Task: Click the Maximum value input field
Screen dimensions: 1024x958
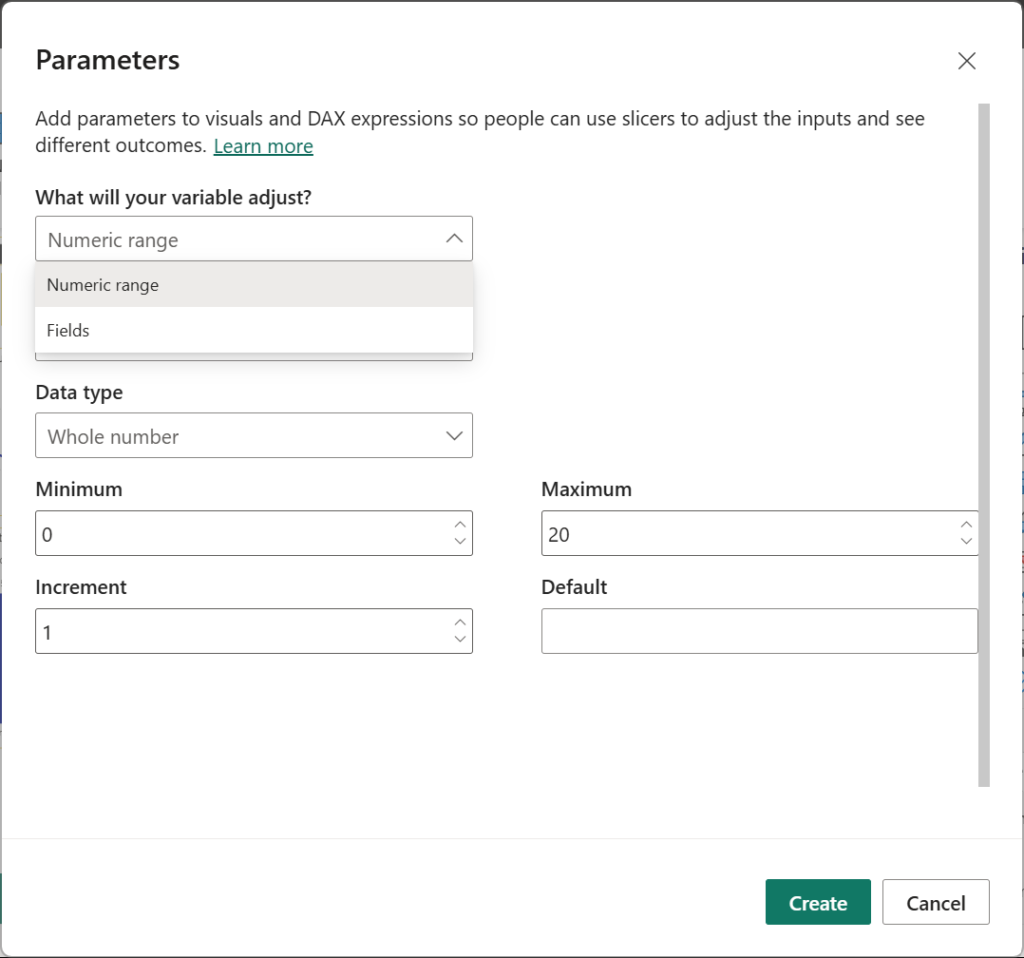Action: (x=745, y=534)
